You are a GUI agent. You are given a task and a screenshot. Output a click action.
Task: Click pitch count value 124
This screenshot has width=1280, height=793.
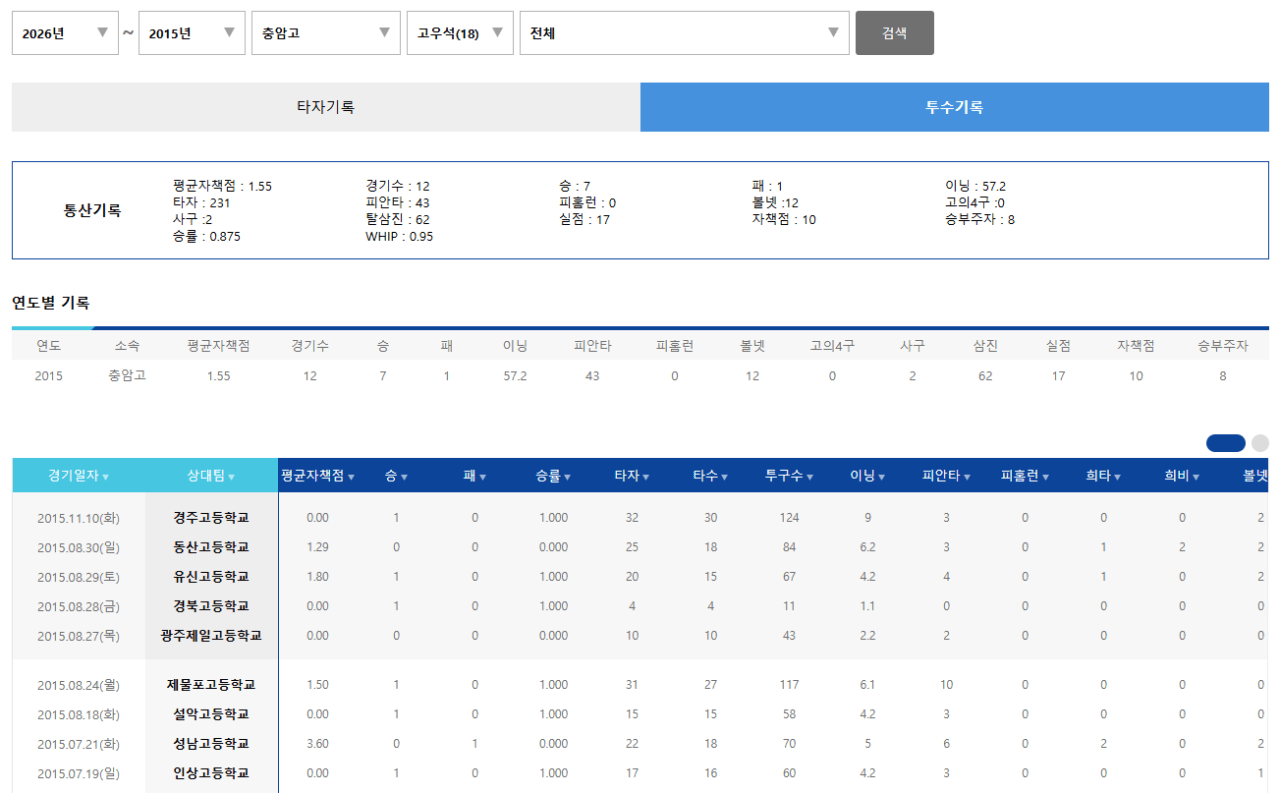pyautogui.click(x=789, y=518)
